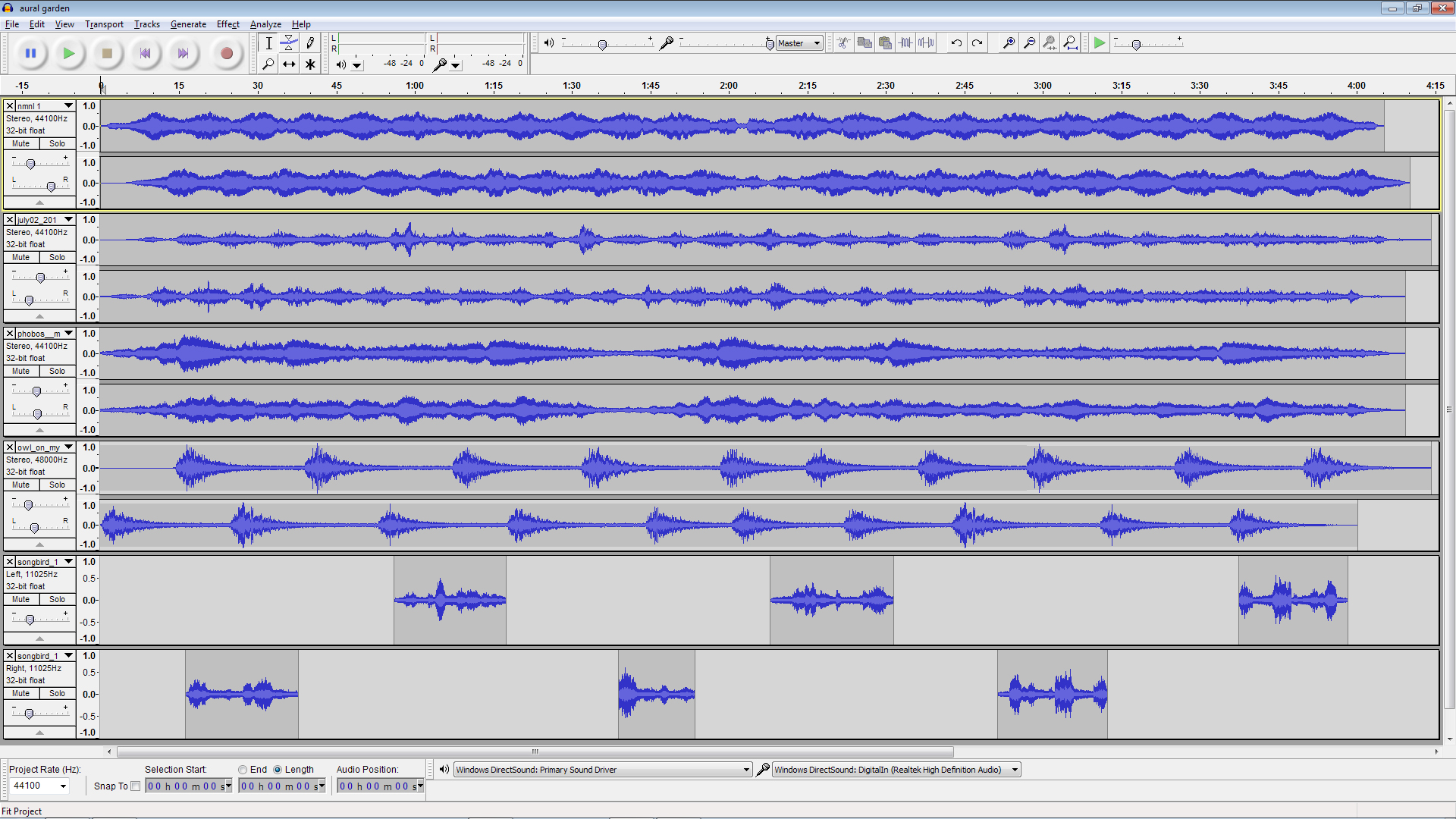Select the Draw pencil tool

point(309,43)
